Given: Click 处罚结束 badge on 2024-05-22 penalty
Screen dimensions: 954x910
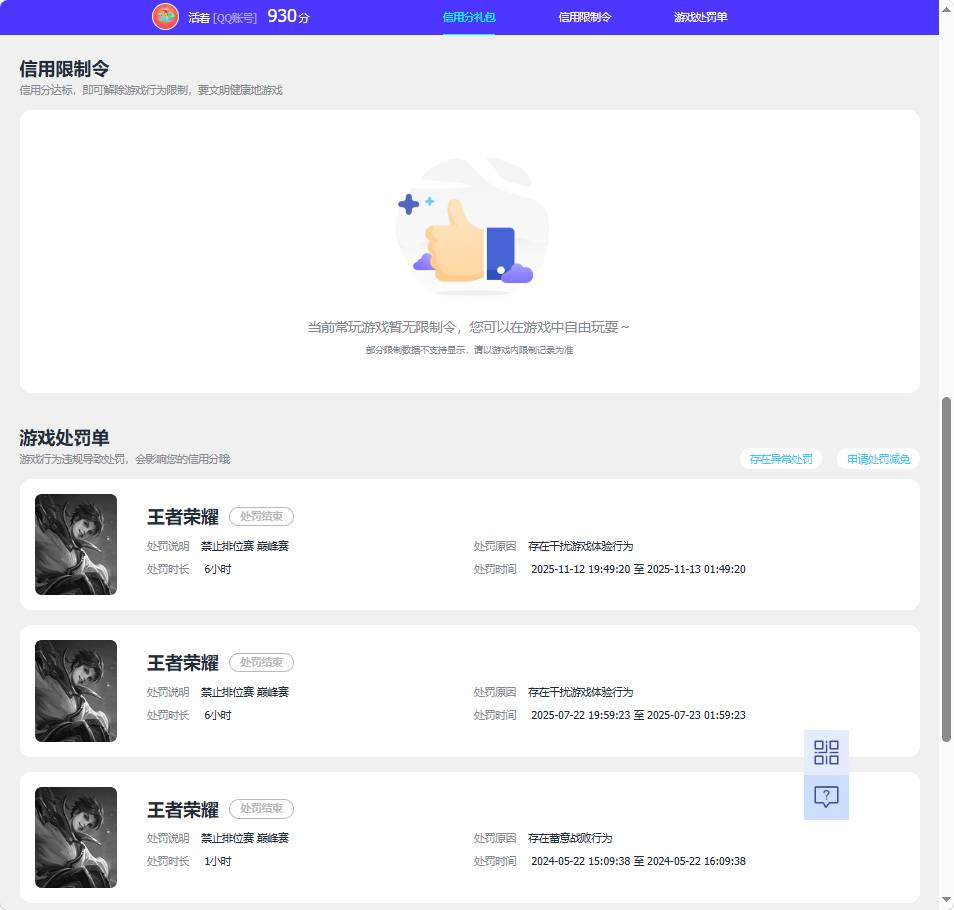Looking at the screenshot, I should pyautogui.click(x=262, y=808).
